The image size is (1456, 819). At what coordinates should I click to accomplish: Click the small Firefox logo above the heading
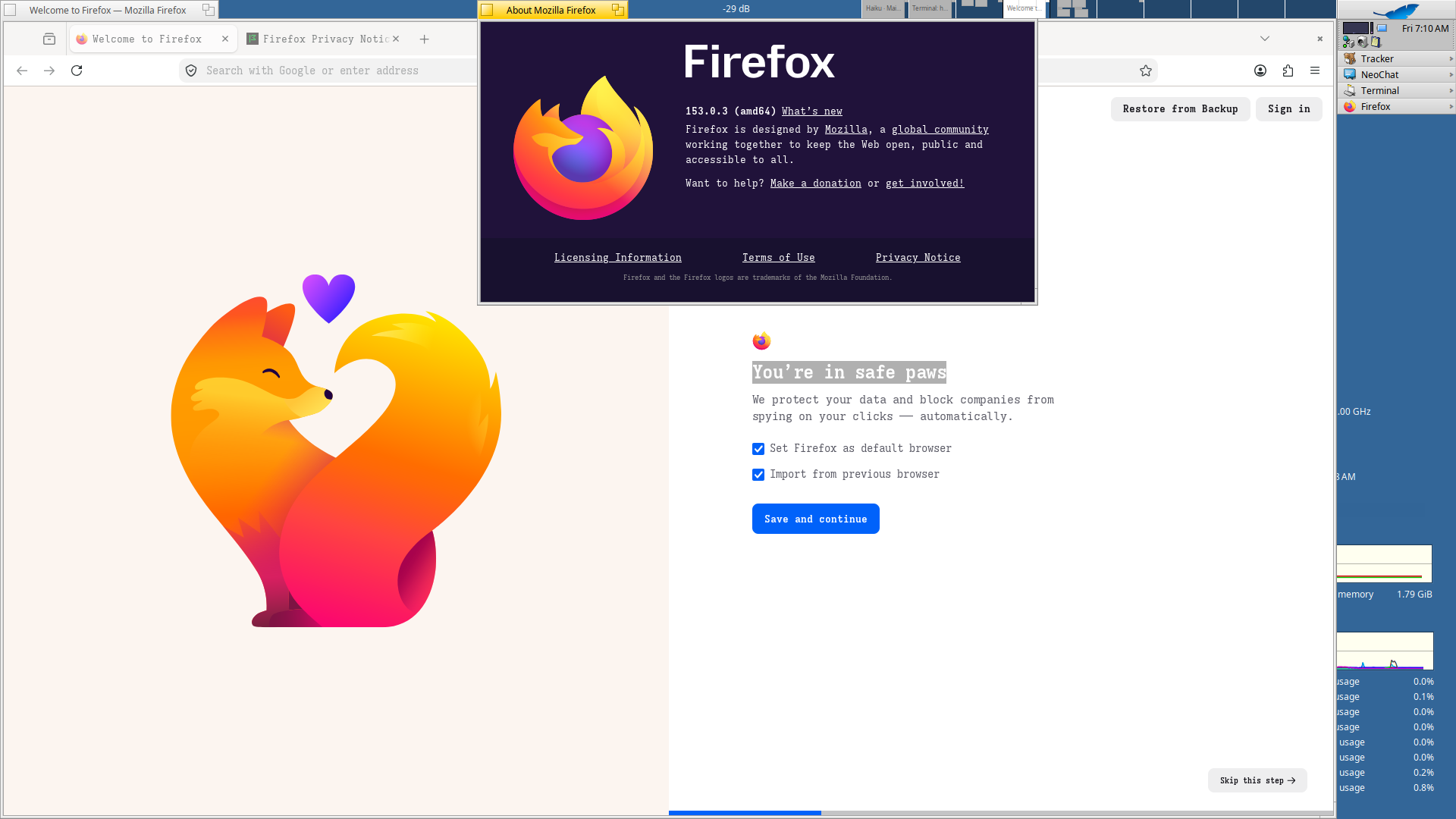click(x=761, y=341)
